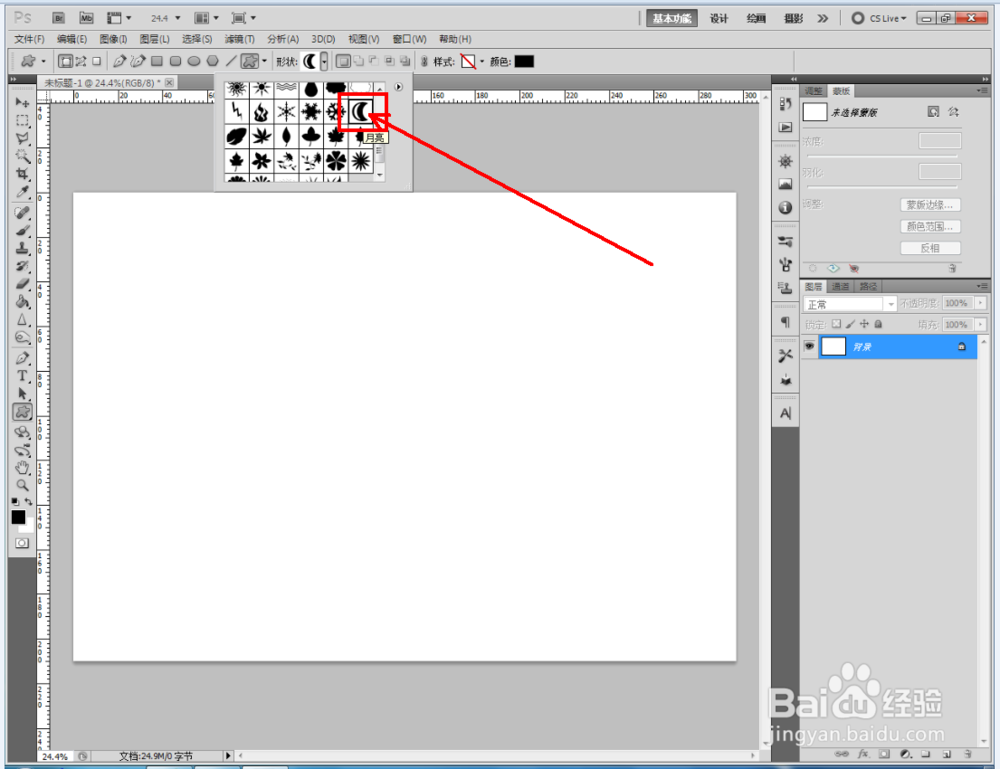
Task: Choose Line shape in options bar
Action: click(231, 61)
